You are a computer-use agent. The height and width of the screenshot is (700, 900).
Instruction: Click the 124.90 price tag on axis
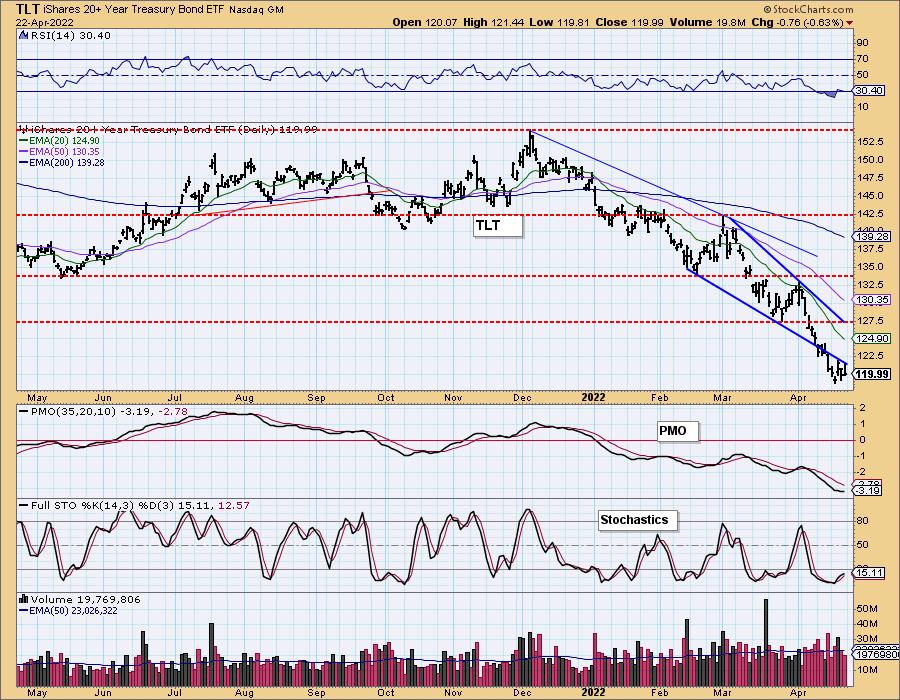[x=872, y=339]
